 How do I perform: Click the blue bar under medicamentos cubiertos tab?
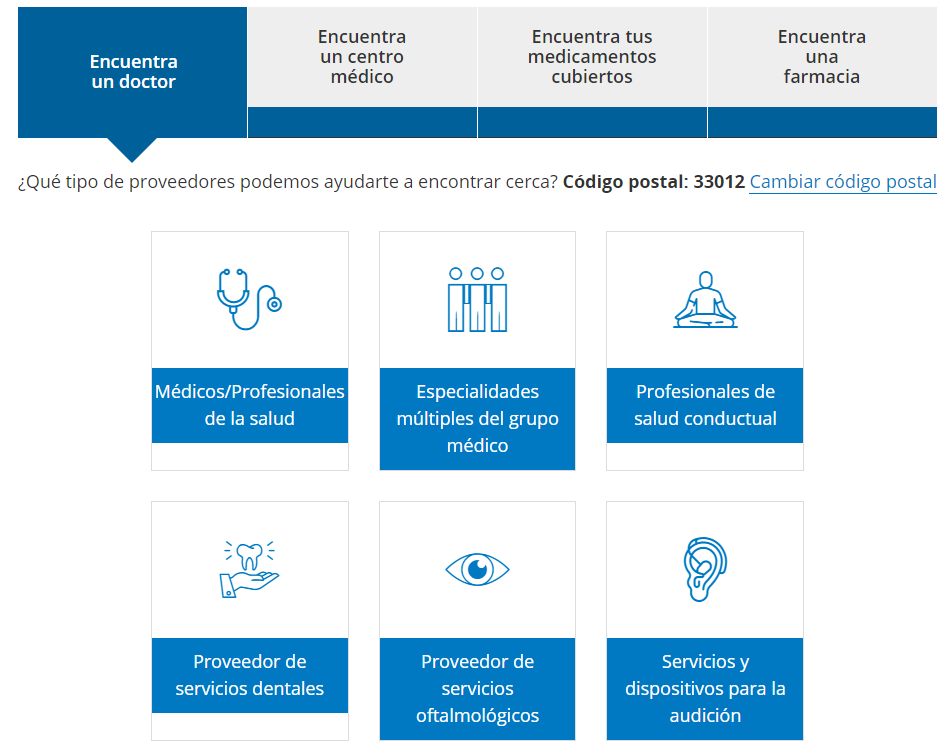[592, 122]
